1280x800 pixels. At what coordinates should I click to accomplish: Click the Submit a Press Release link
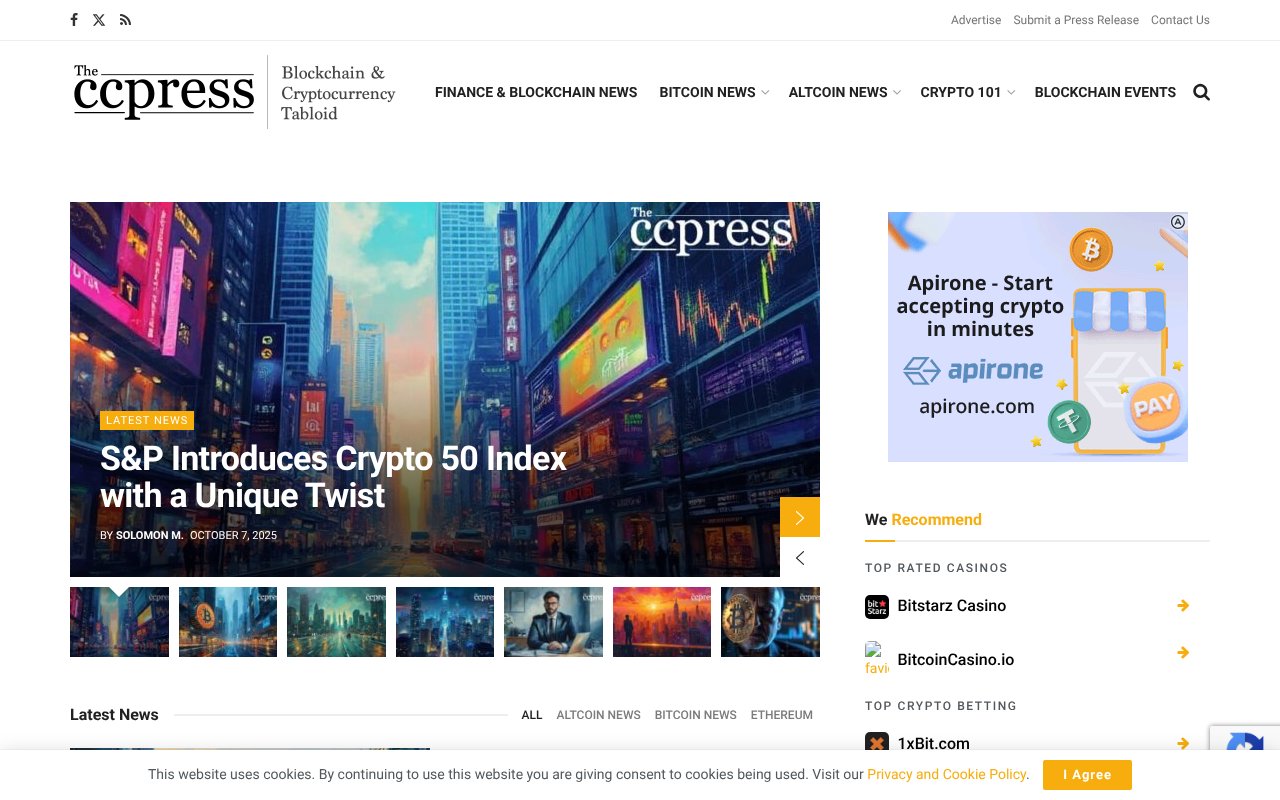[x=1075, y=20]
